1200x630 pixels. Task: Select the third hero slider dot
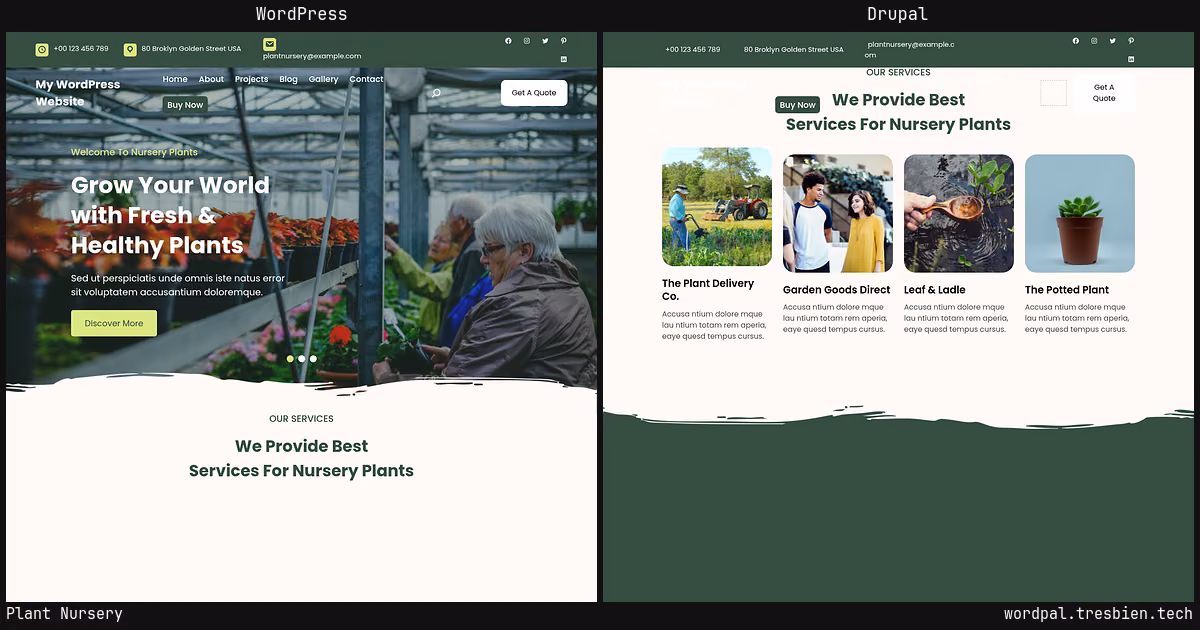pyautogui.click(x=313, y=358)
